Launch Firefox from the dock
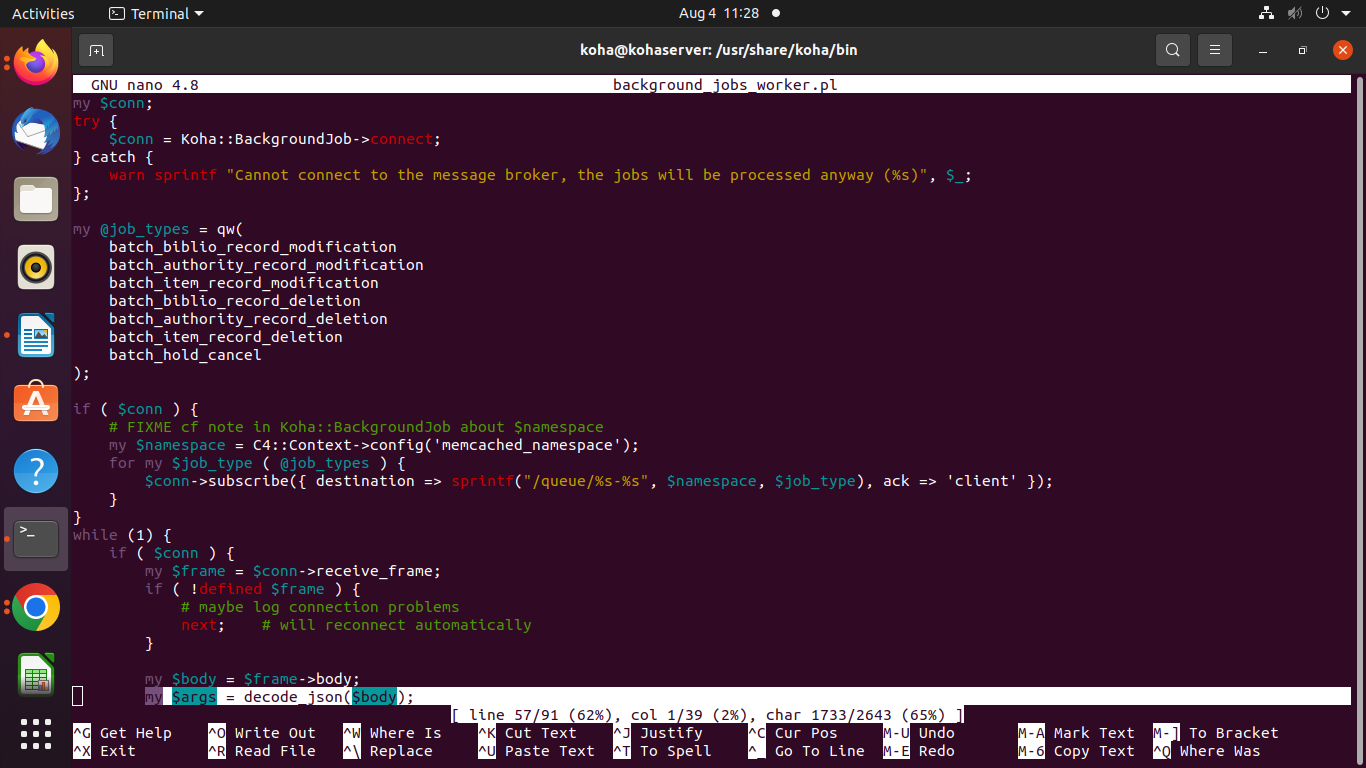 [36, 64]
